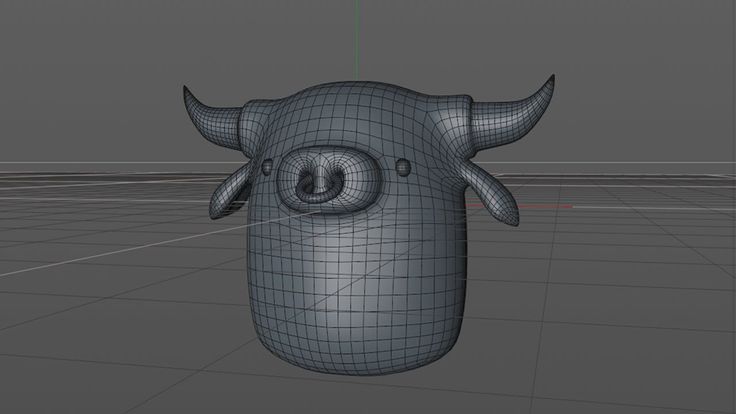Screen dimensions: 736x414
Task: Select the drooping ear on the viewport's right
Action: tap(492, 192)
